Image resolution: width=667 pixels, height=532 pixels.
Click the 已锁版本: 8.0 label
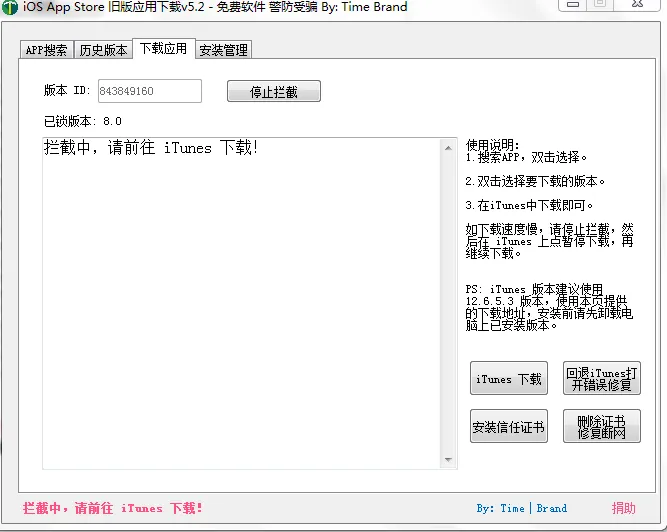83,121
